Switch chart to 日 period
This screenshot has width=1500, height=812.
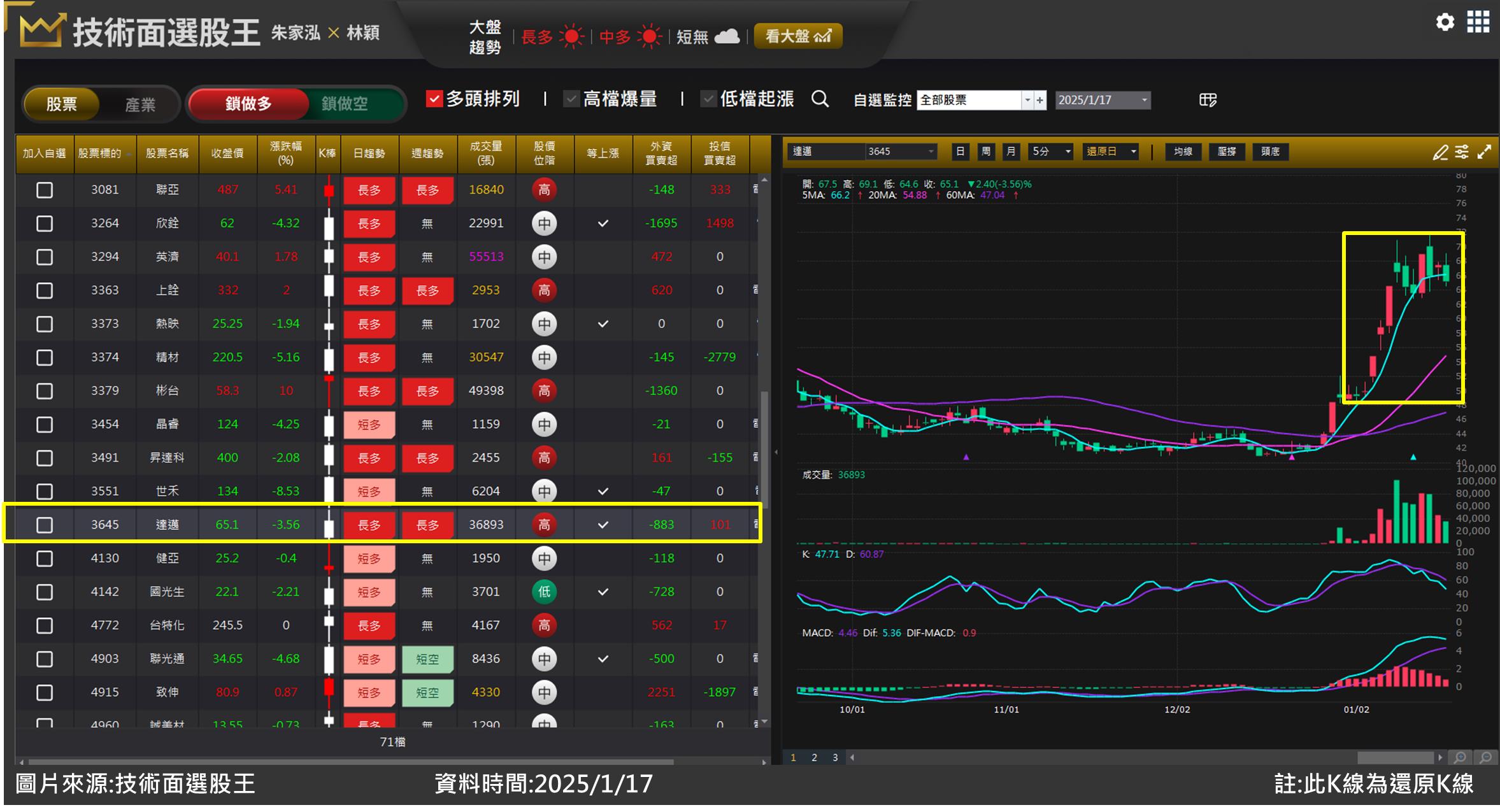[x=960, y=152]
